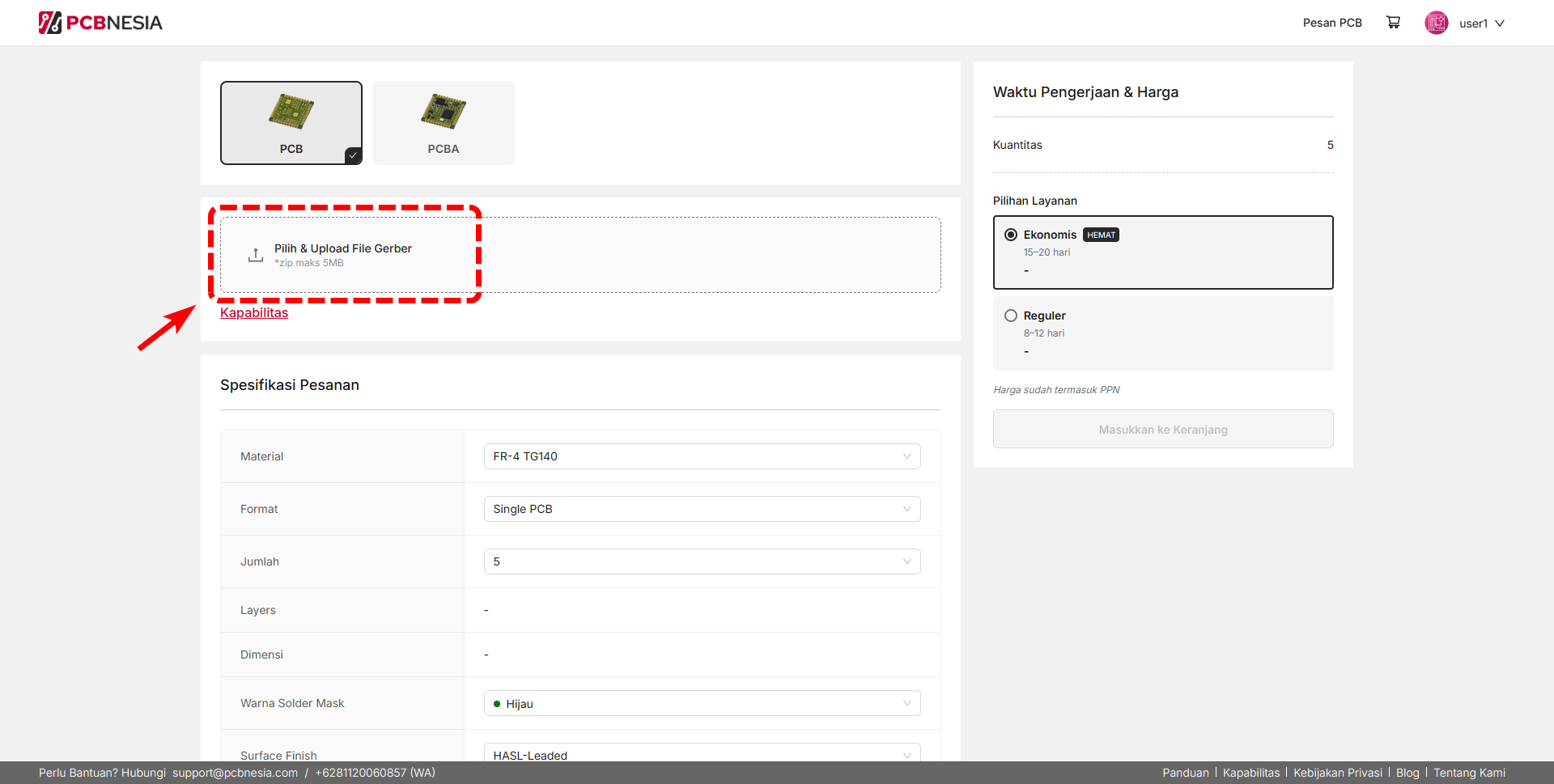The height and width of the screenshot is (784, 1554).
Task: Click the upload arrow icon
Action: click(x=256, y=255)
